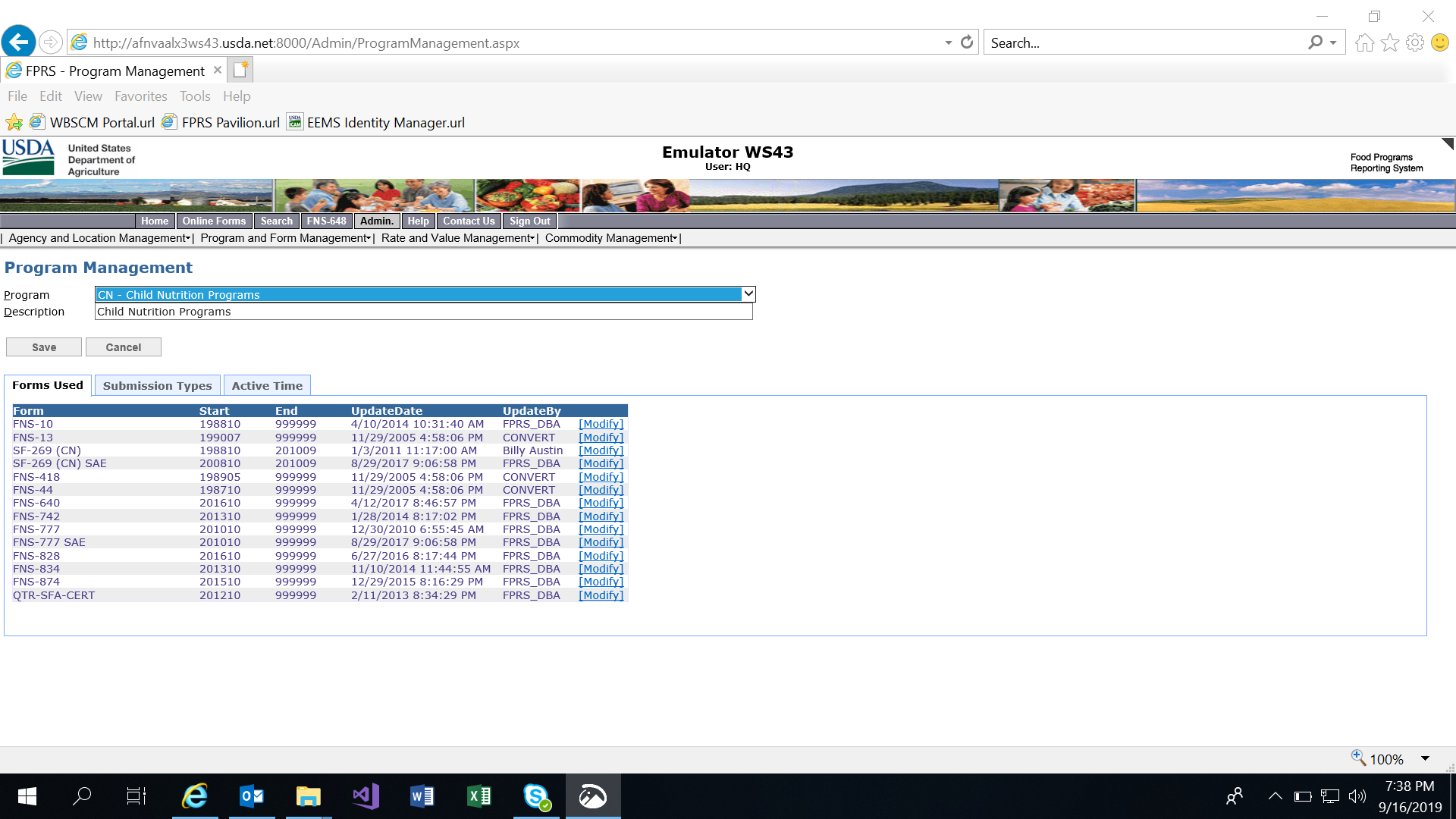Click the smiley feedback icon
Screen dimensions: 1456x819
click(x=1439, y=42)
